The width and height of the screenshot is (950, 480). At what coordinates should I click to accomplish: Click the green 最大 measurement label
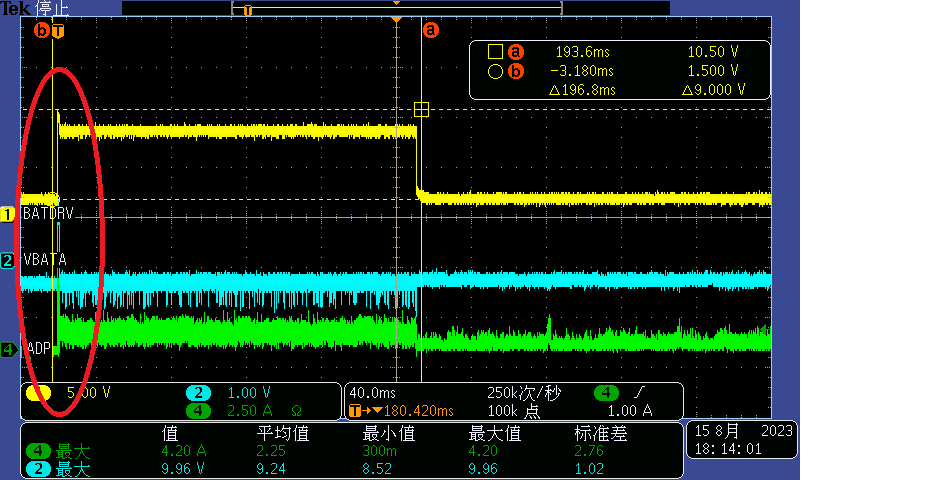tap(73, 451)
